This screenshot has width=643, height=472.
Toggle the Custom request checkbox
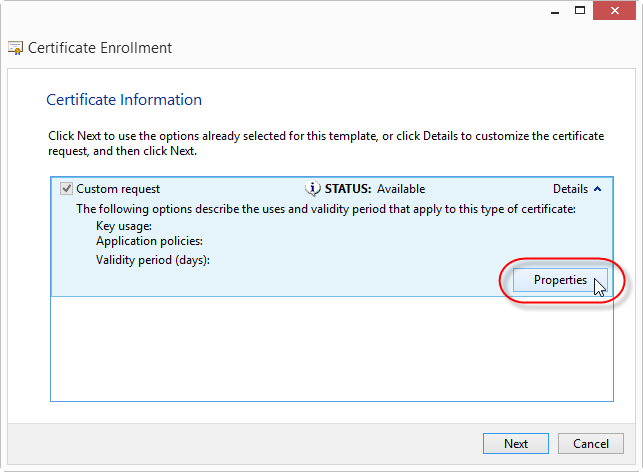[x=66, y=189]
